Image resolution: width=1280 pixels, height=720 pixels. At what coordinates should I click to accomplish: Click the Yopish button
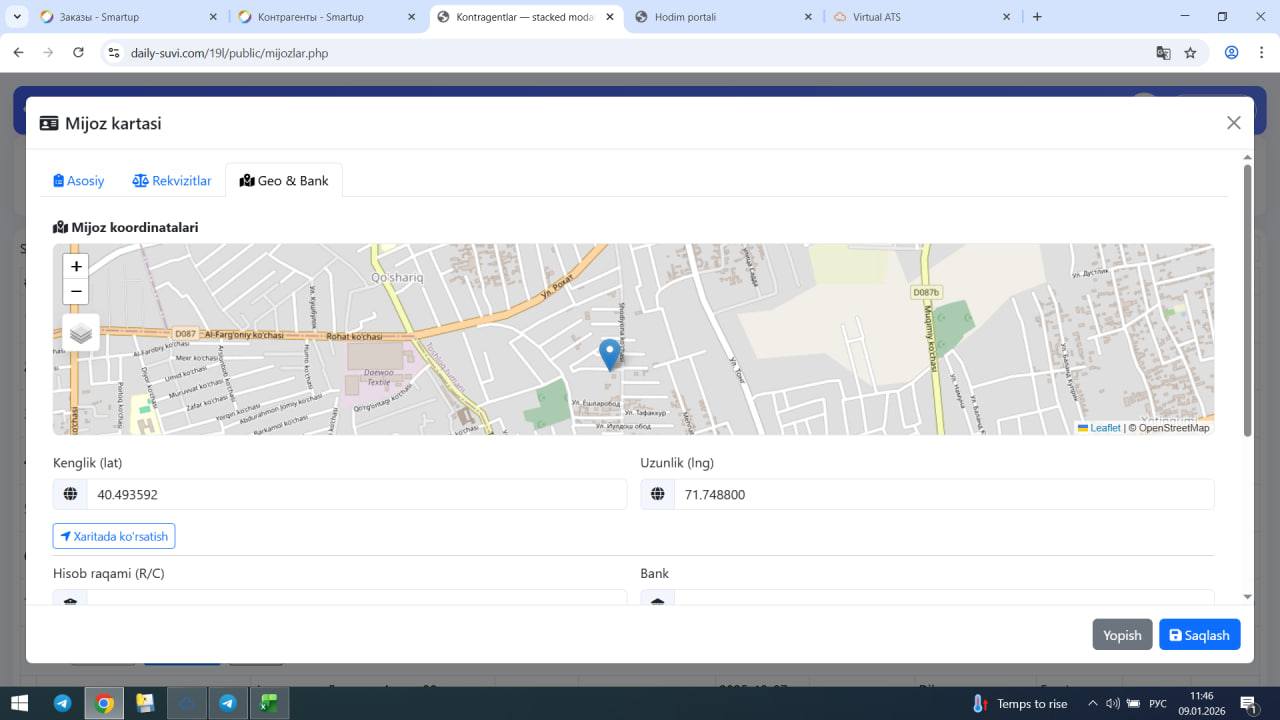pos(1122,635)
